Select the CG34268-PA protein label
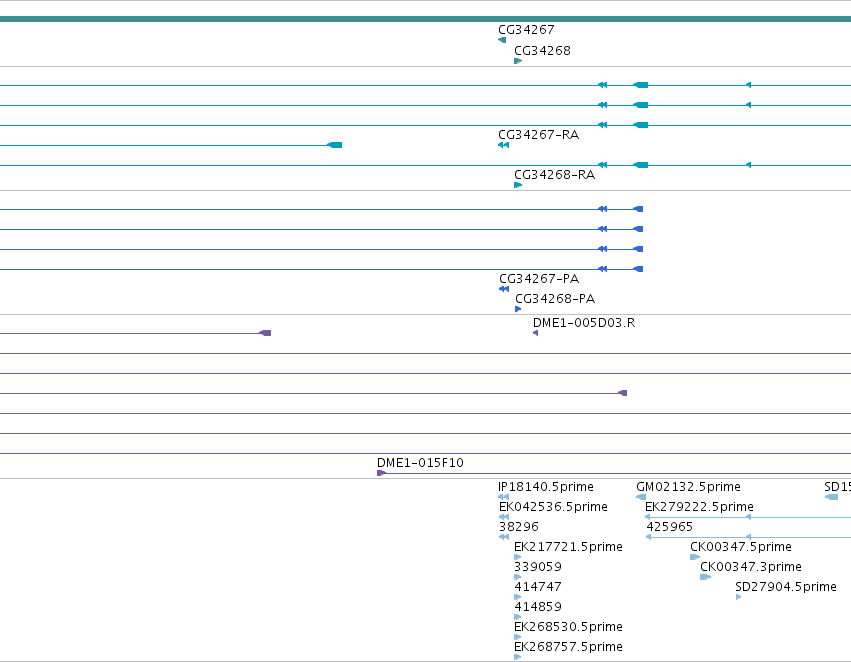 [555, 298]
